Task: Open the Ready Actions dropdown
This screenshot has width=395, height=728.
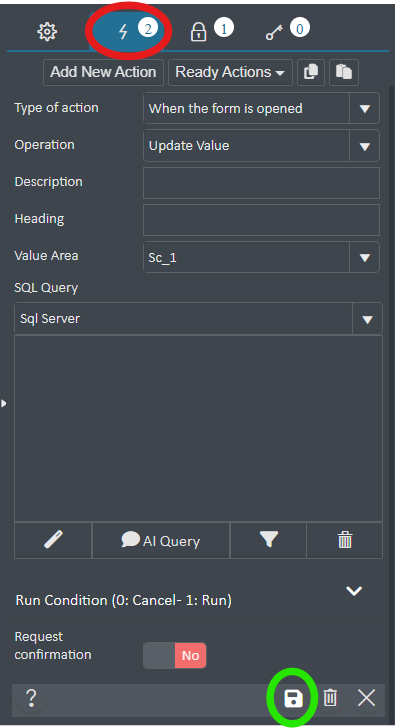Action: [x=230, y=72]
